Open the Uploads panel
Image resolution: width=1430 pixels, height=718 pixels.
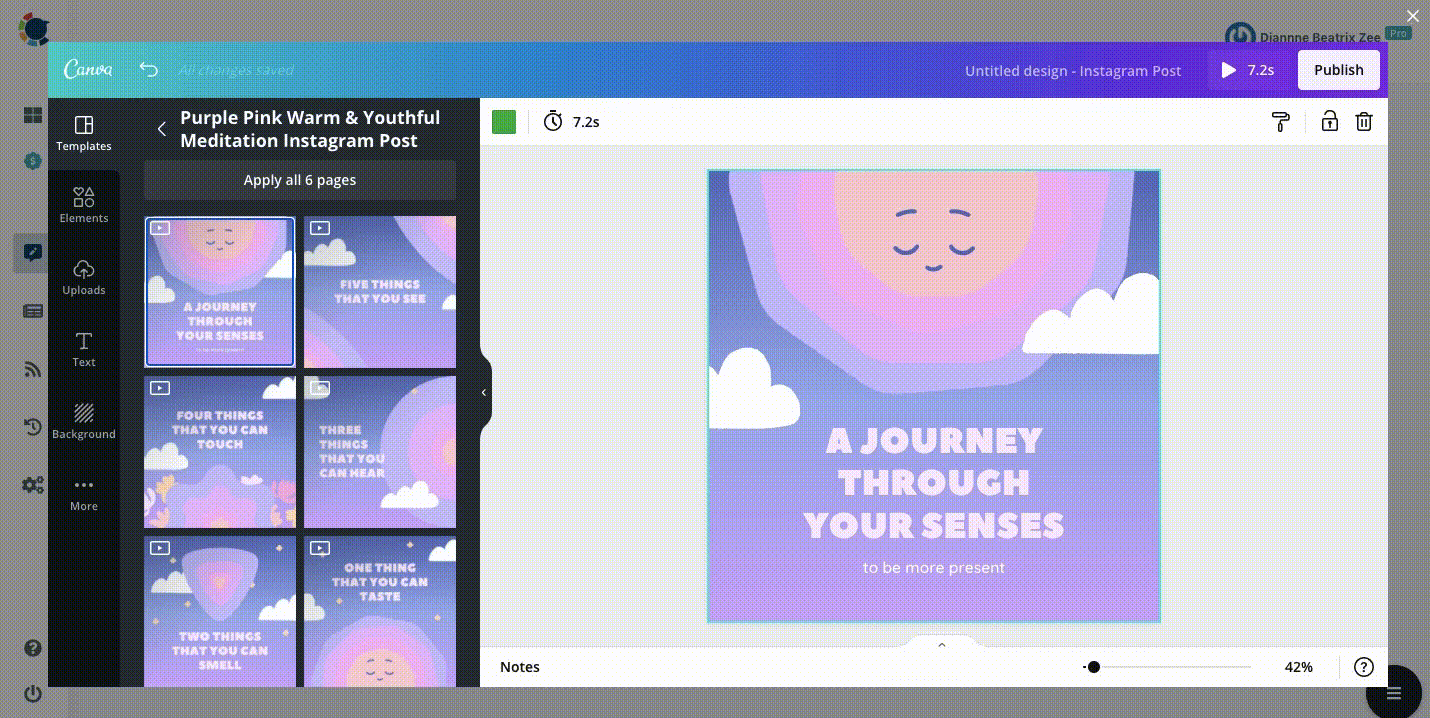click(84, 276)
